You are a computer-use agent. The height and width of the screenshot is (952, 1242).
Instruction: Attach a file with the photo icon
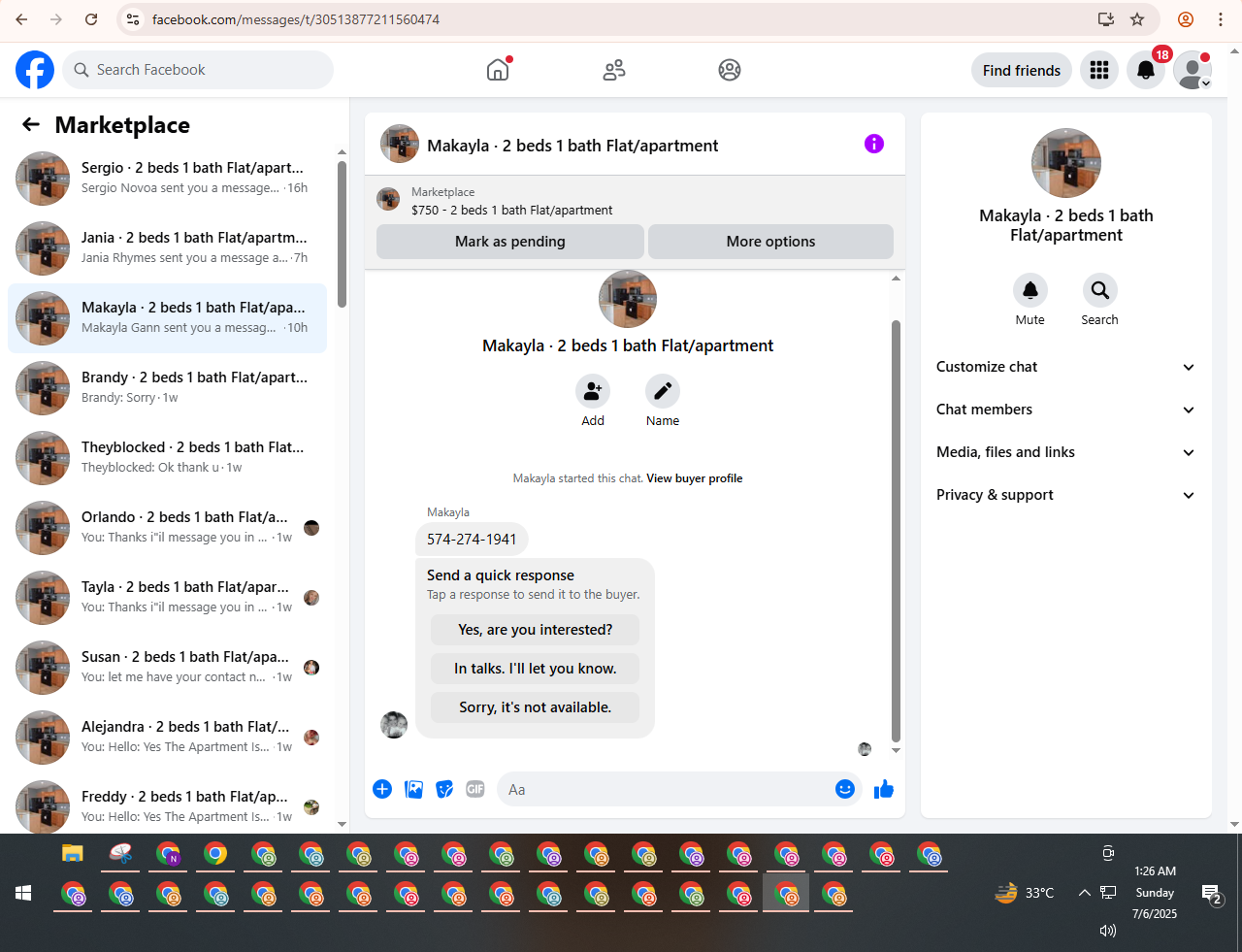(414, 789)
